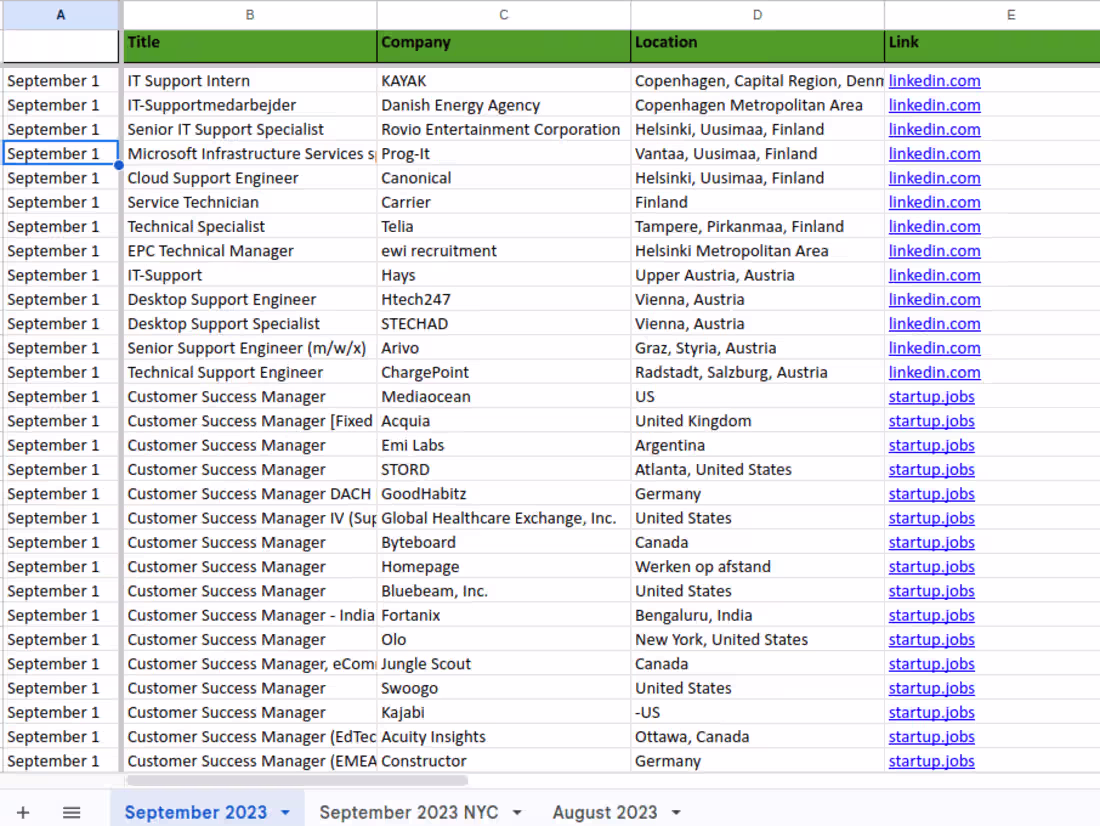Select Customer Success Manager DACH cell
The height and width of the screenshot is (826, 1100).
click(250, 494)
